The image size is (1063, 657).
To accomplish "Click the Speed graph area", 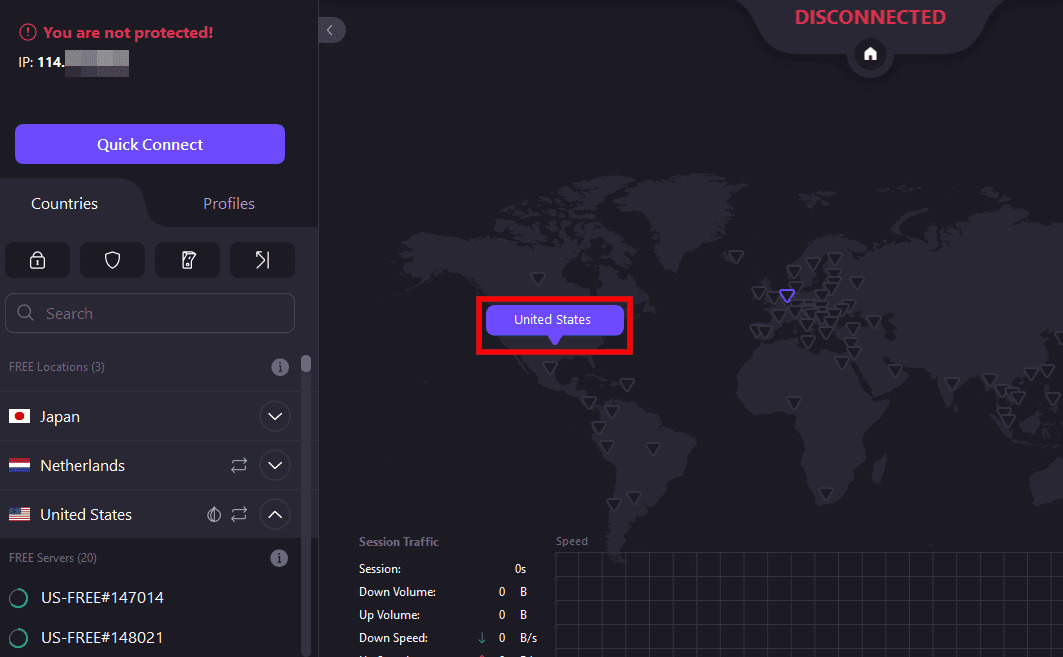I will point(809,604).
